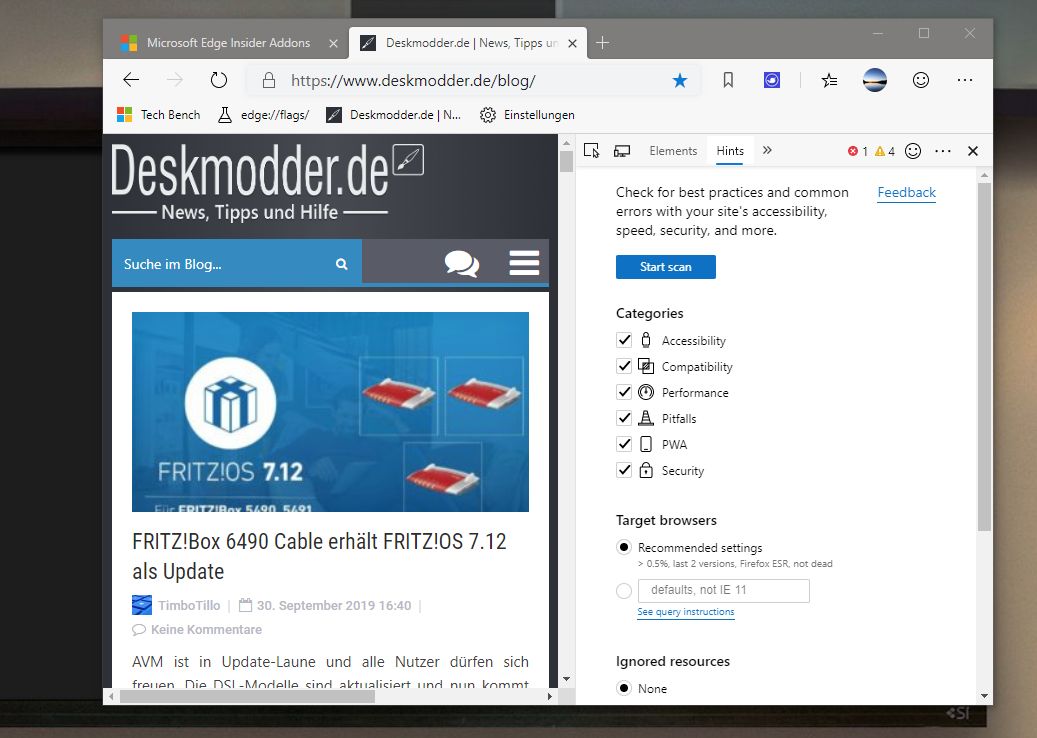
Task: Open the comments speech bubble icon
Action: tap(462, 263)
